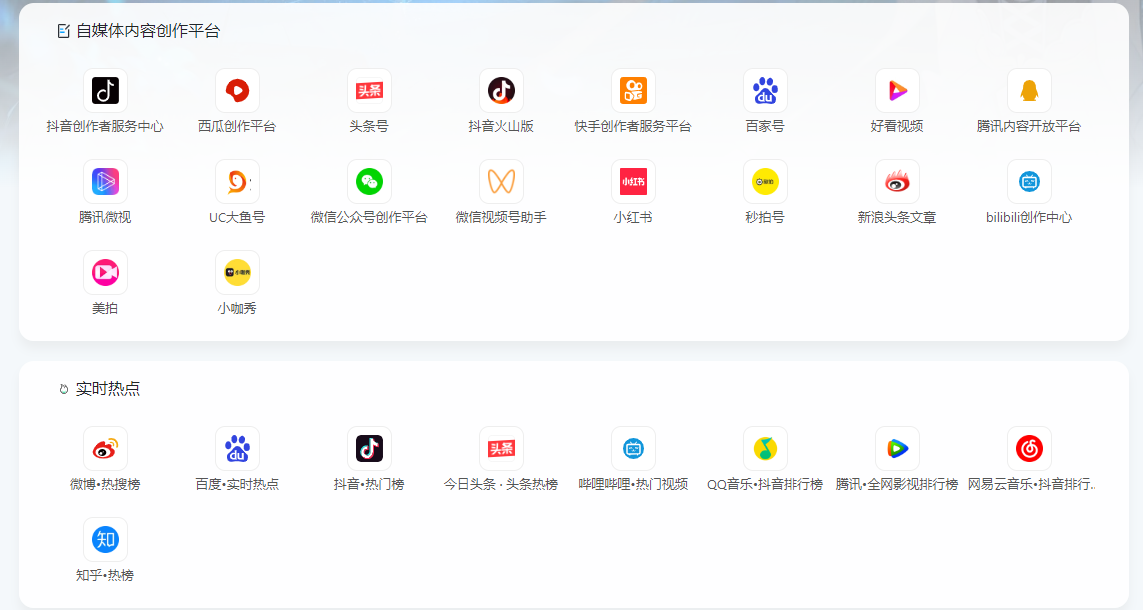Click the 实时热点 section heading

pos(108,388)
